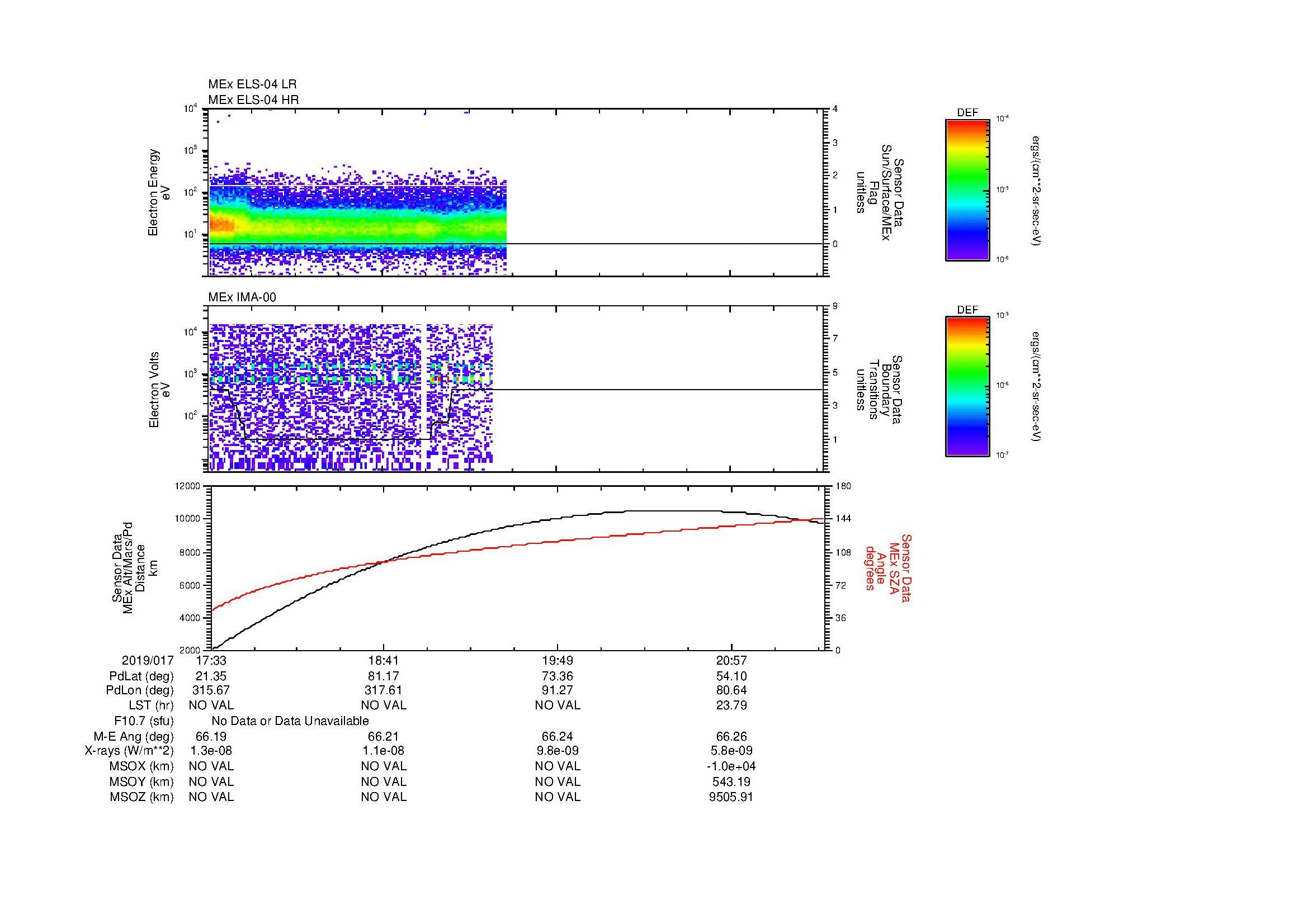The width and height of the screenshot is (1308, 924).
Task: Click the 'MEx IMA-00' panel title
Action: click(x=242, y=297)
